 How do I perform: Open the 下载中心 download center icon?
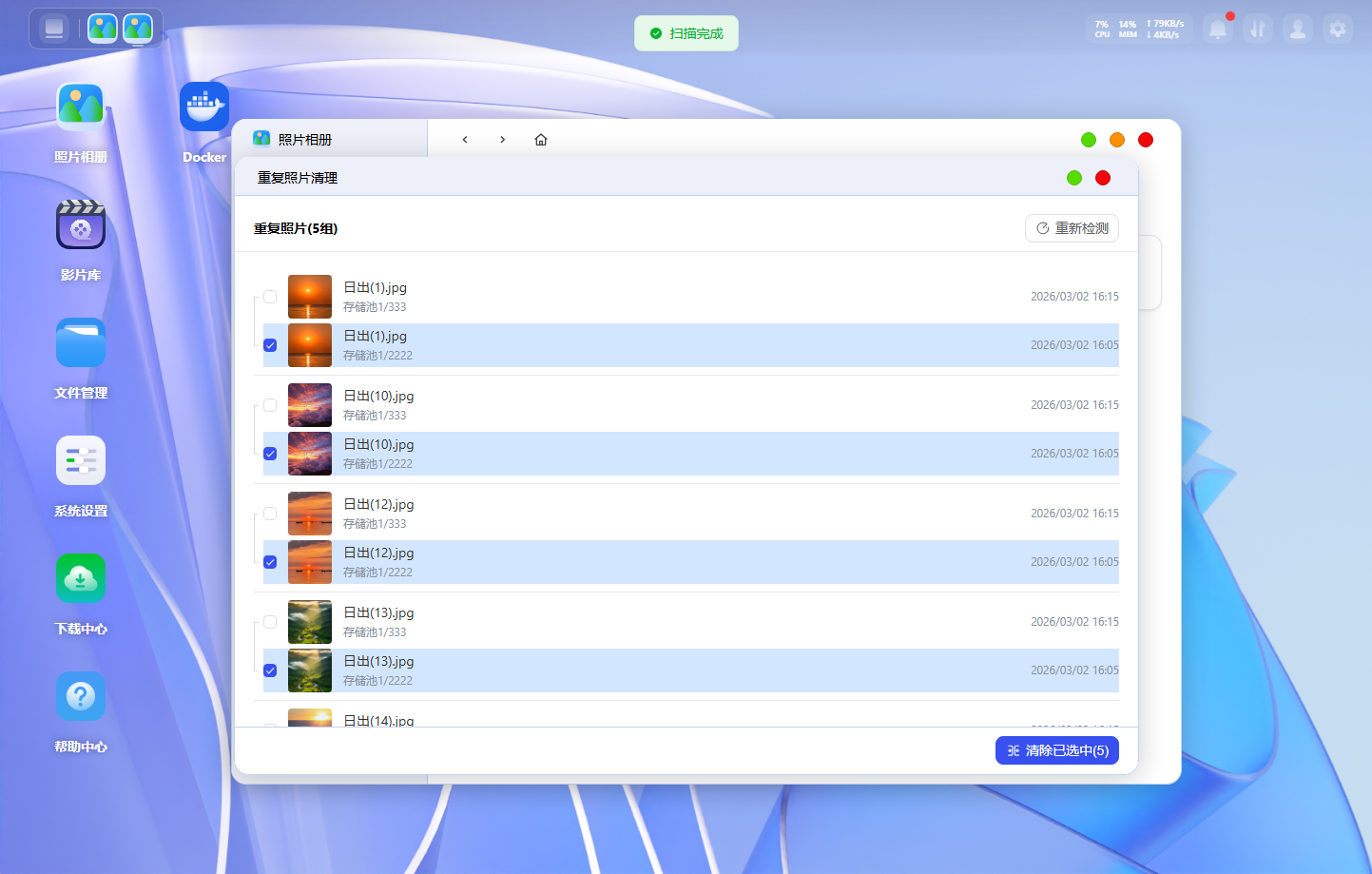click(81, 579)
